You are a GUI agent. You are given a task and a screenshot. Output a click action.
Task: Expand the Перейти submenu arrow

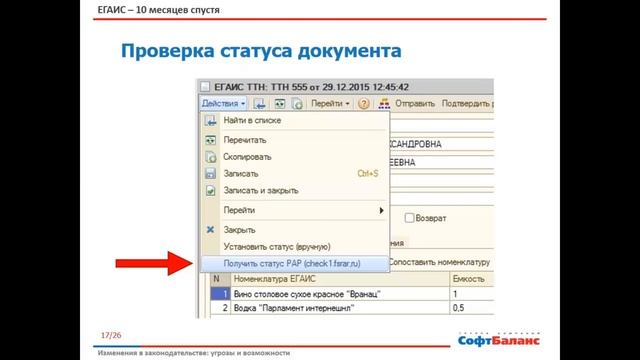(x=381, y=210)
